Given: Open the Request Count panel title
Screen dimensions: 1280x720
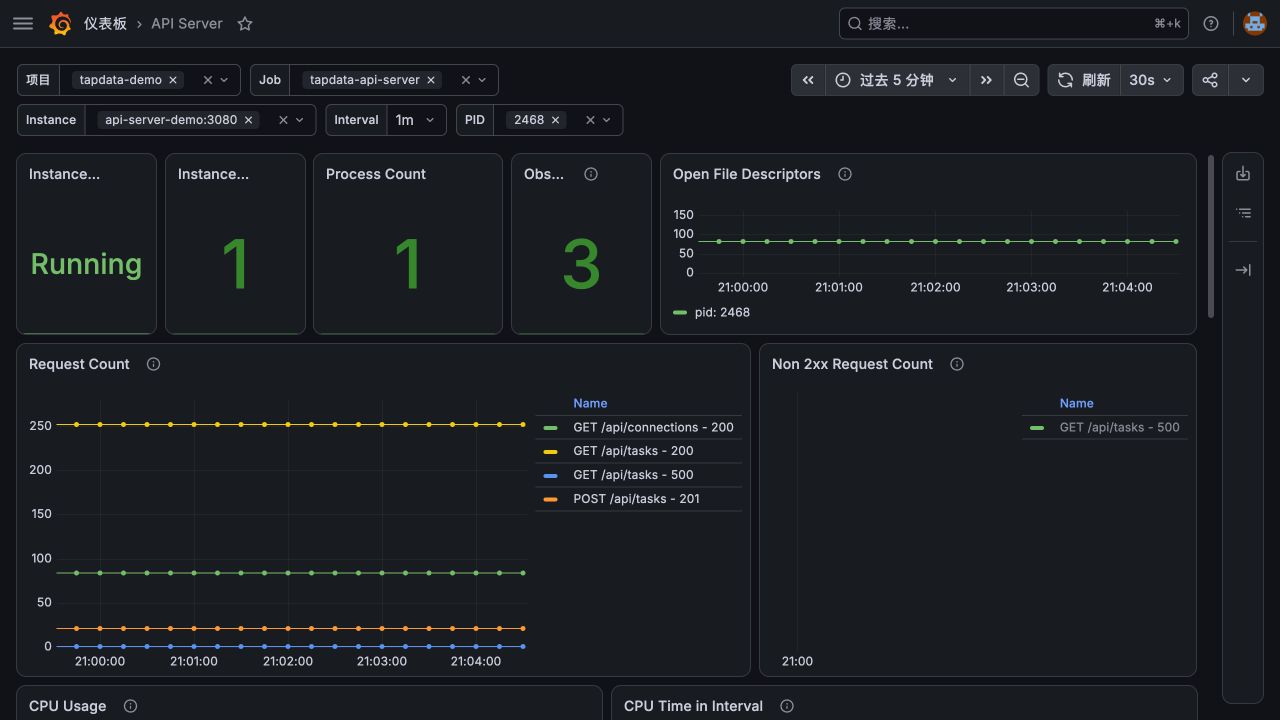Looking at the screenshot, I should (79, 364).
